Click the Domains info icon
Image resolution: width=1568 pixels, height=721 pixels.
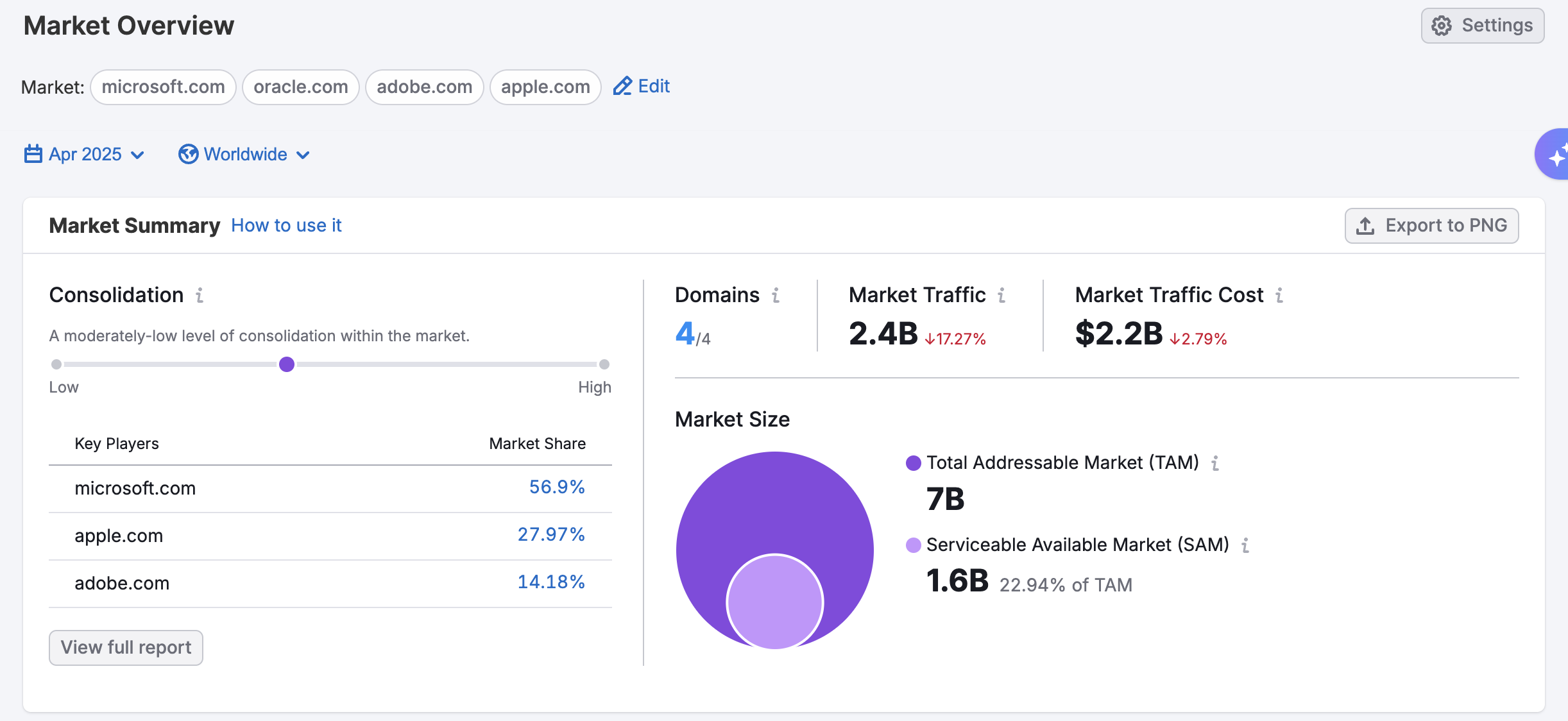click(776, 295)
